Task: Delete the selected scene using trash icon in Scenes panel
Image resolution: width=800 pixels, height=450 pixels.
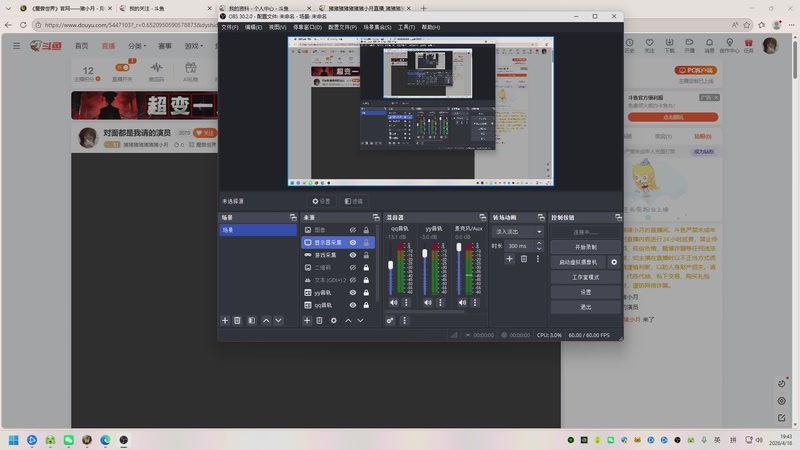Action: click(237, 320)
